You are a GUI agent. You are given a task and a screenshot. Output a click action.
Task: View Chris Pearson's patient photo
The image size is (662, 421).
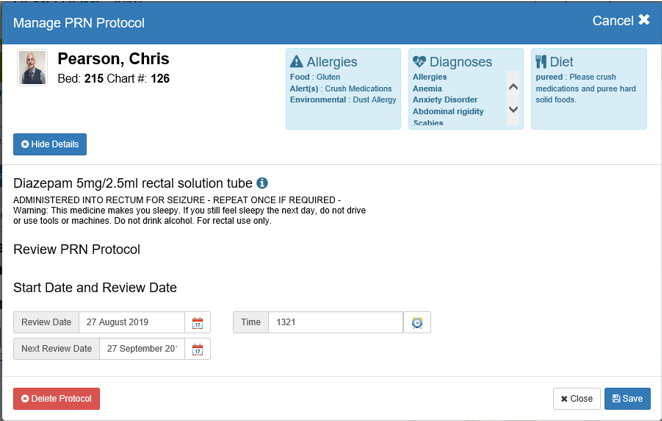(33, 68)
